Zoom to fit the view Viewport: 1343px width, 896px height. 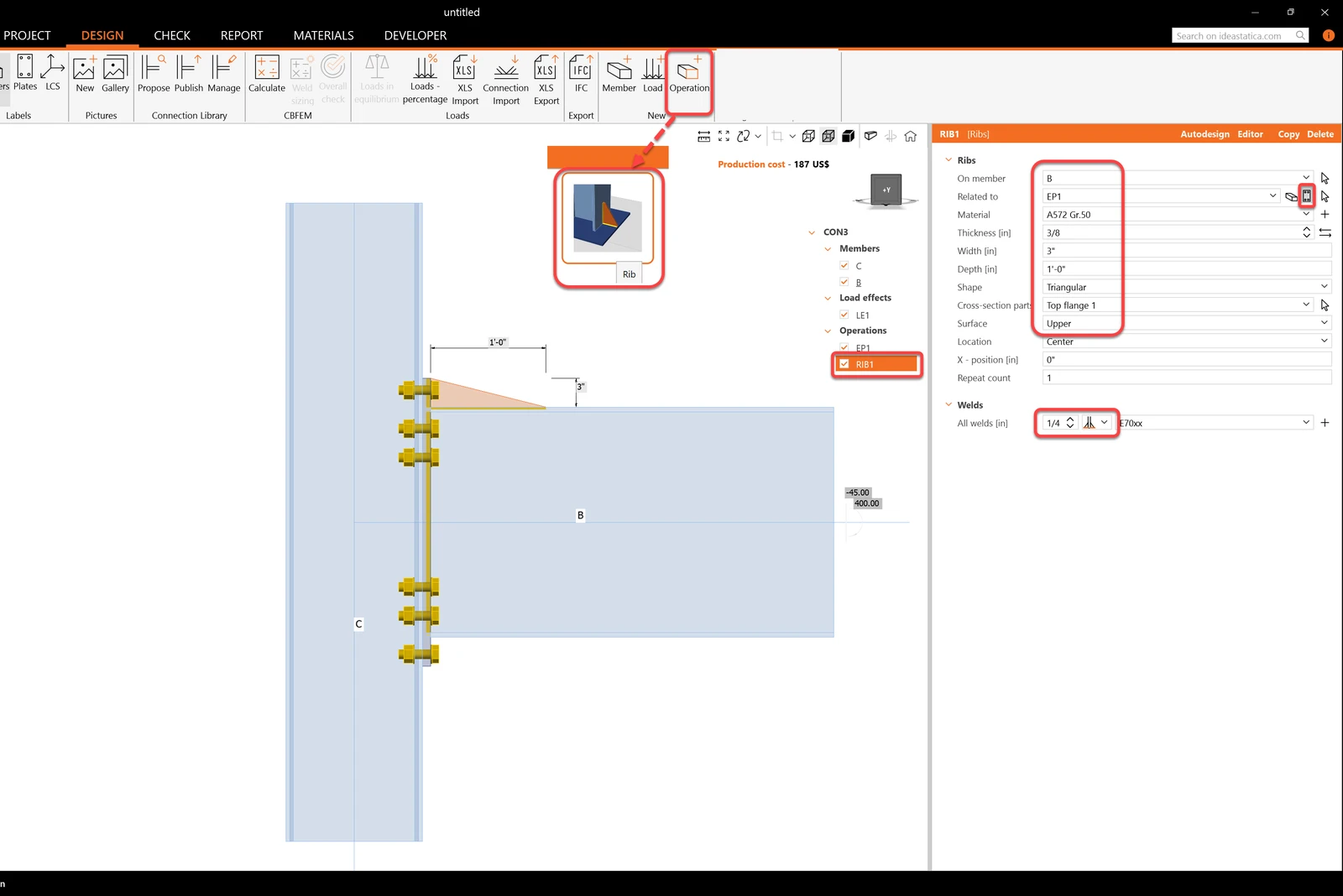click(x=724, y=136)
